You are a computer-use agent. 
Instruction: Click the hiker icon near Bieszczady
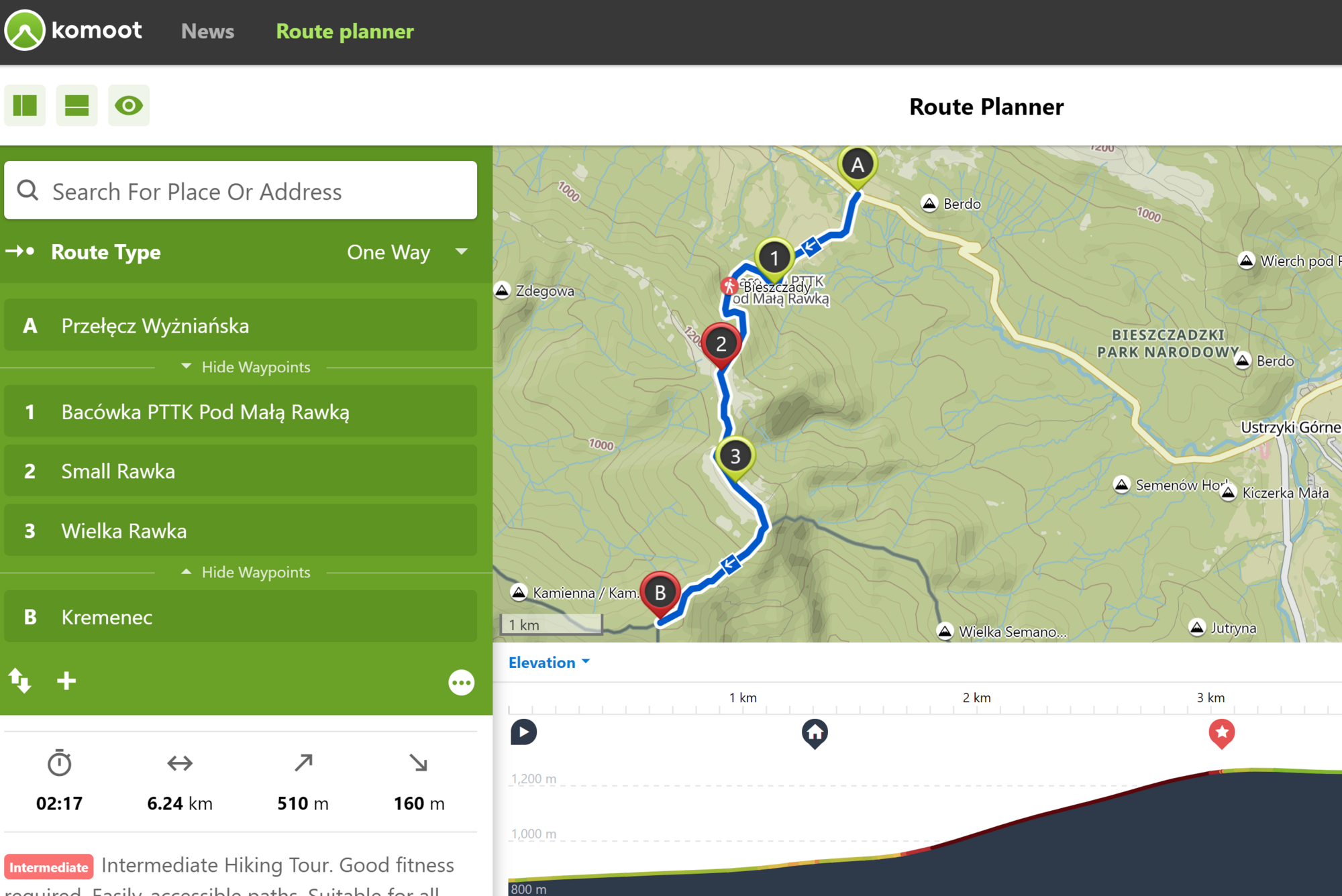(729, 286)
